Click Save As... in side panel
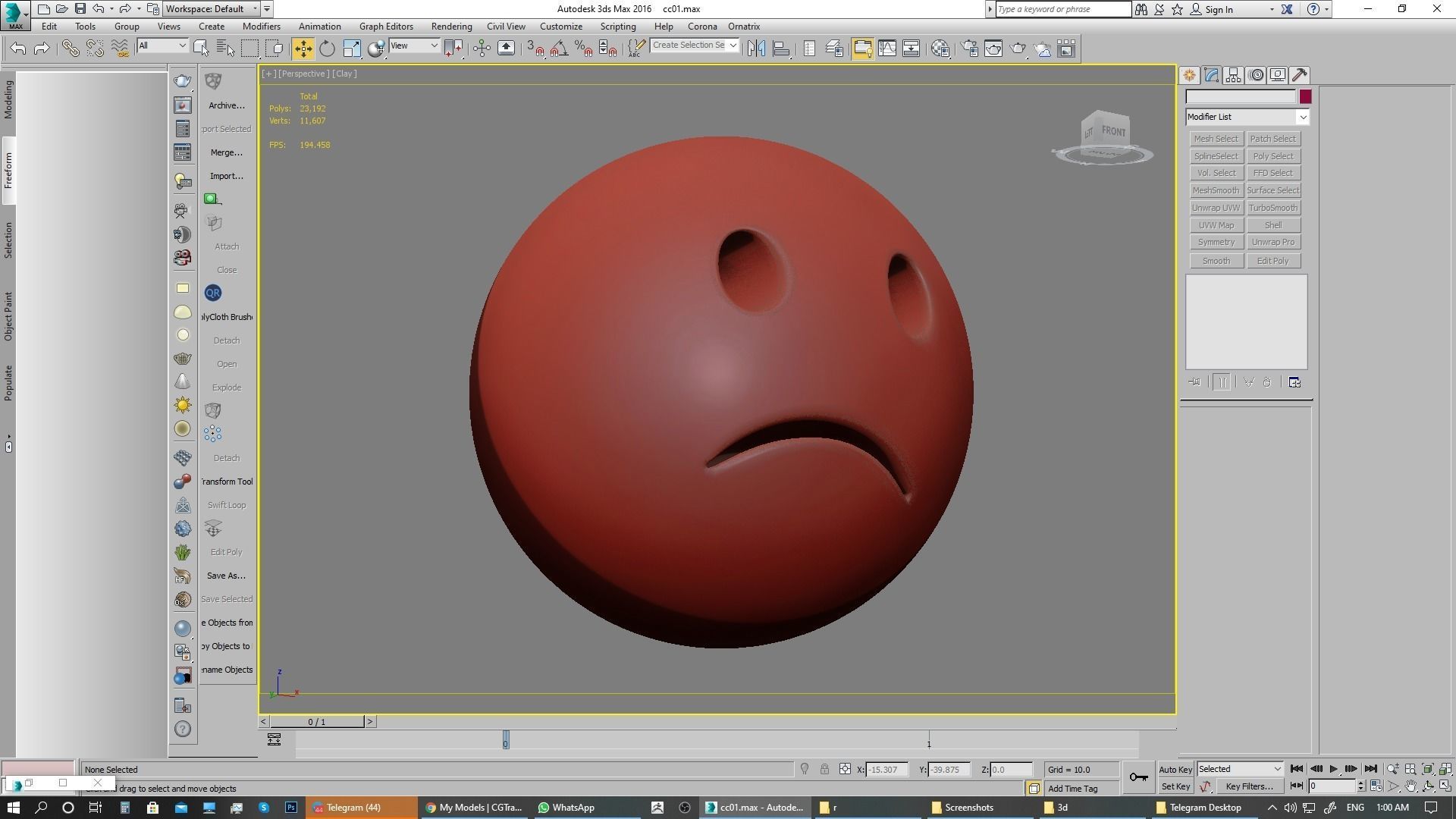Screen dimensions: 1456x819 [x=226, y=576]
